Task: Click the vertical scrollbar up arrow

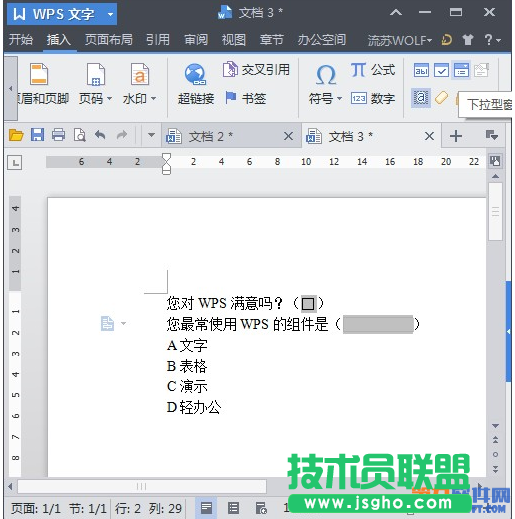Action: point(496,176)
